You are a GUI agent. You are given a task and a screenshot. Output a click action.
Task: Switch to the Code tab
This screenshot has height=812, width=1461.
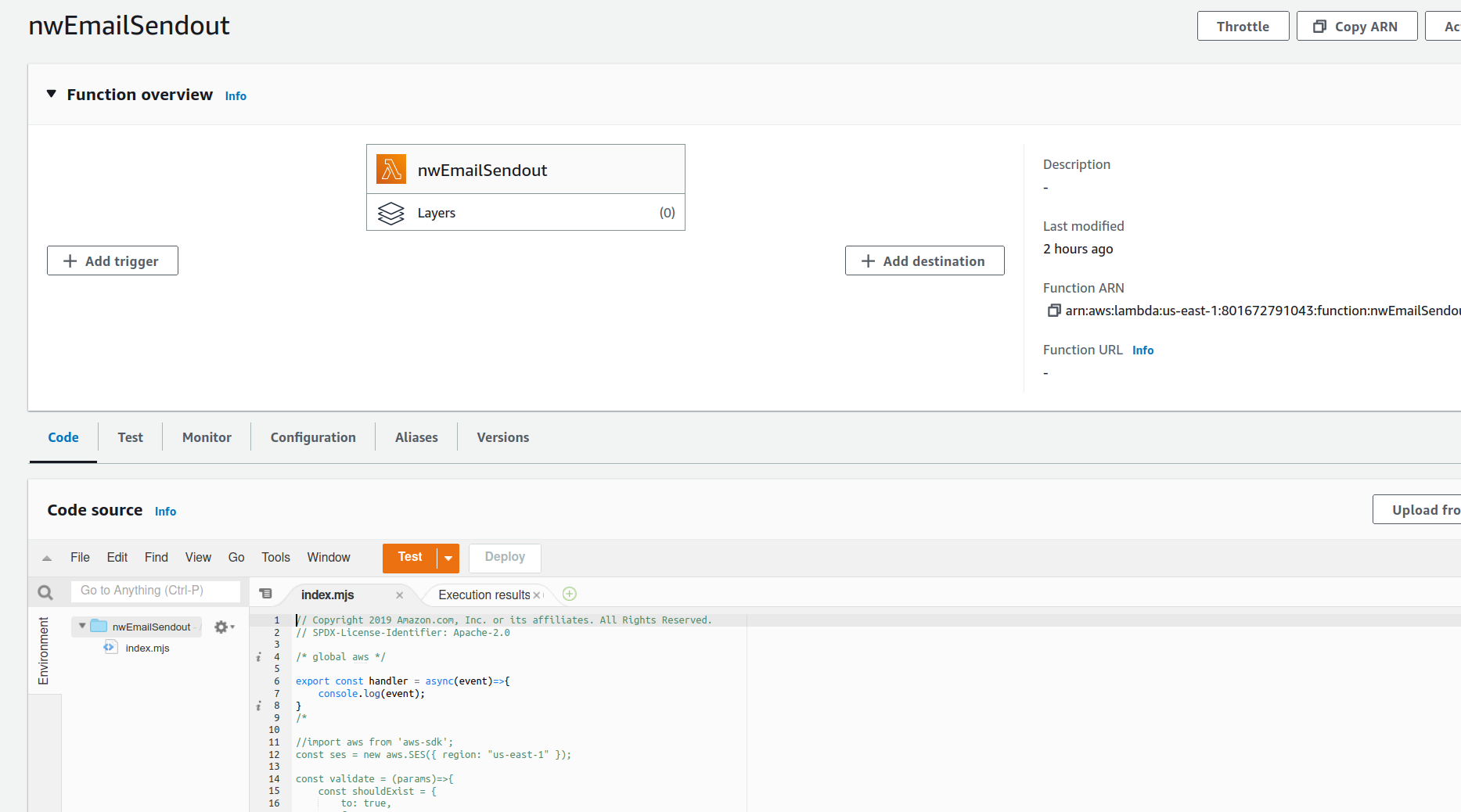pos(63,437)
